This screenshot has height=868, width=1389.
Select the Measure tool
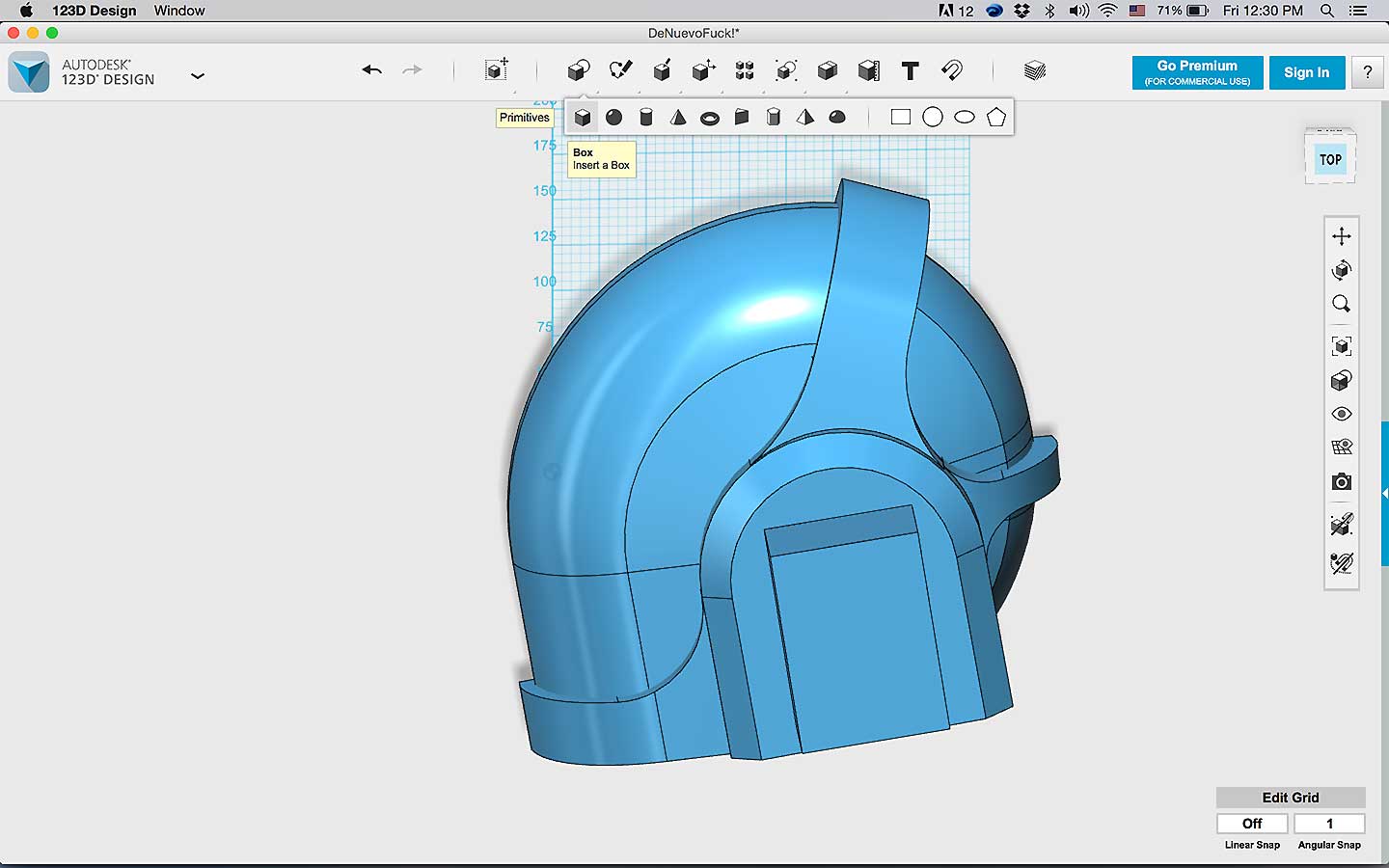(869, 70)
